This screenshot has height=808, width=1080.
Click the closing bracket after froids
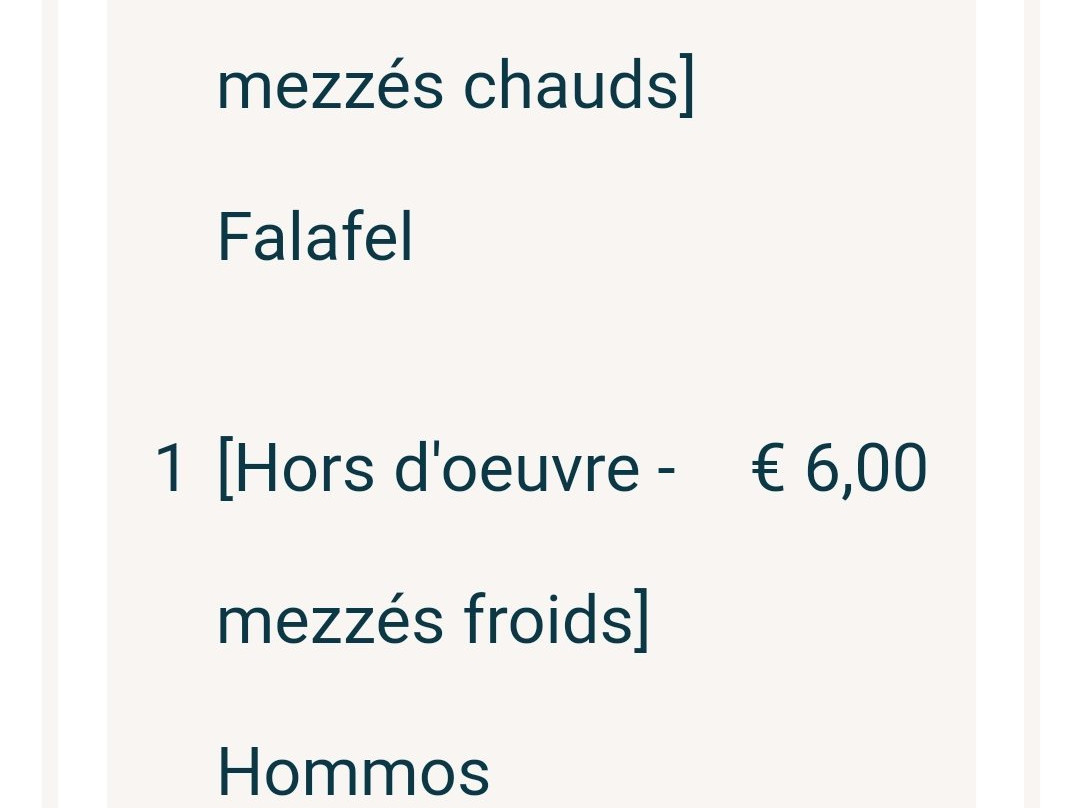(641, 620)
